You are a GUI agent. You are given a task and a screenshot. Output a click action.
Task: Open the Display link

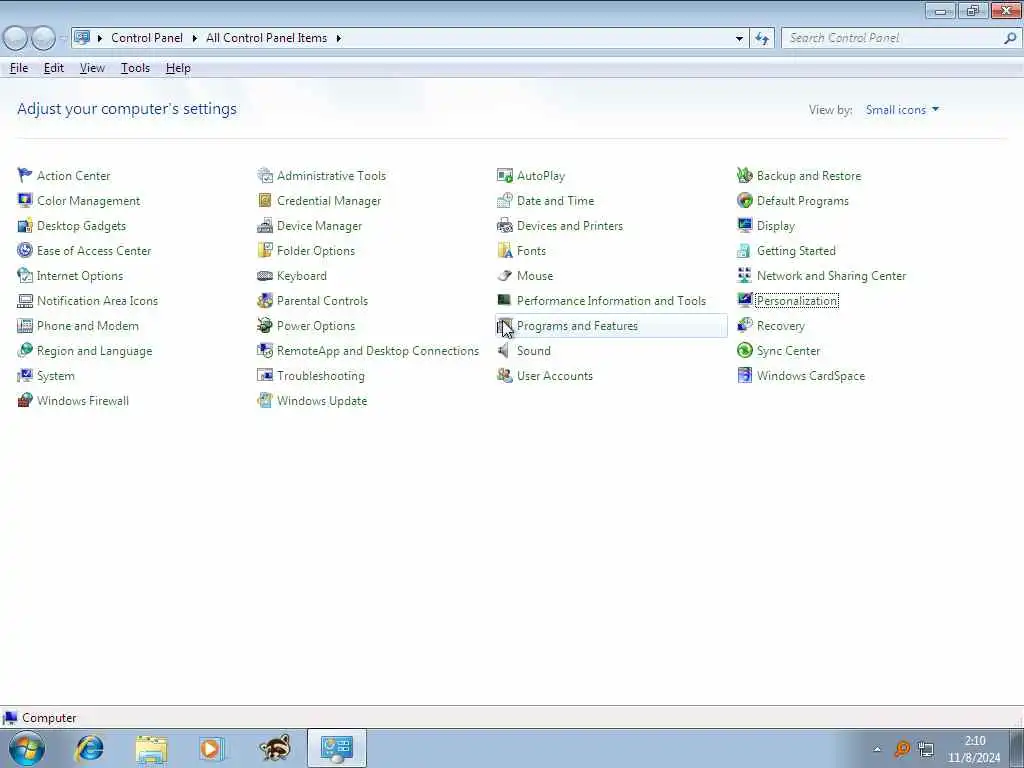tap(776, 226)
